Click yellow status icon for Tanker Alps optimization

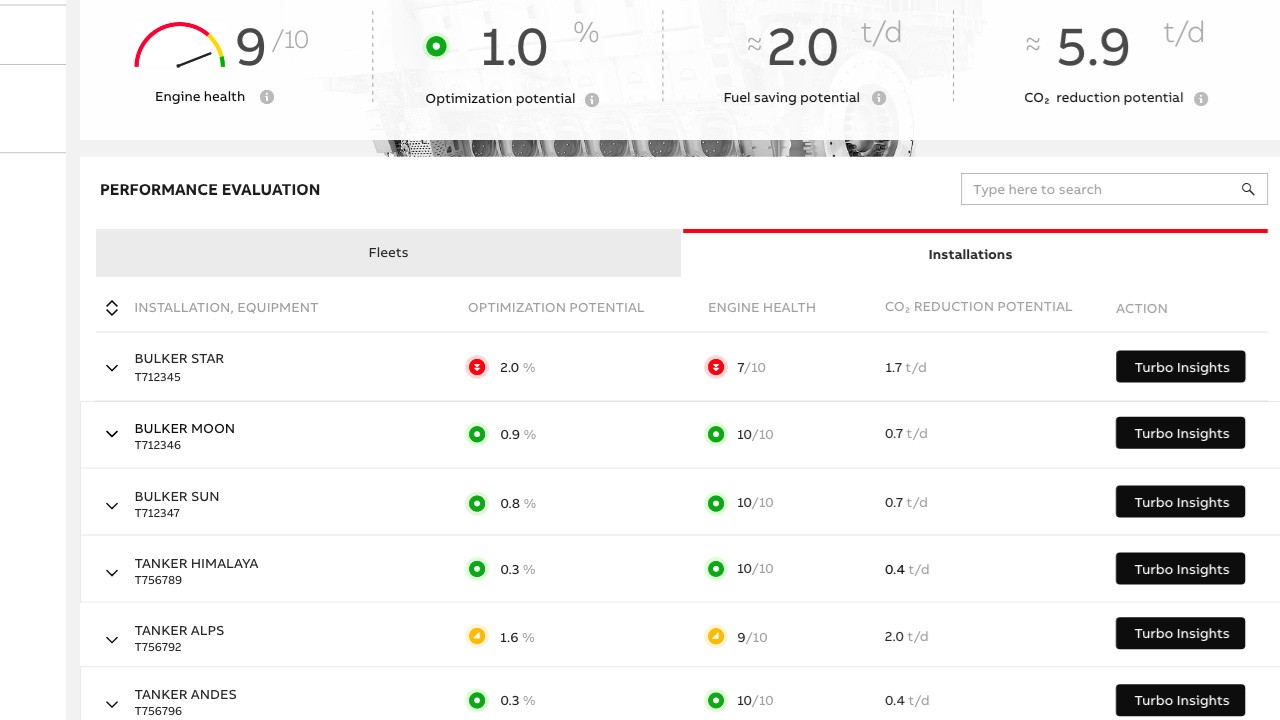477,637
